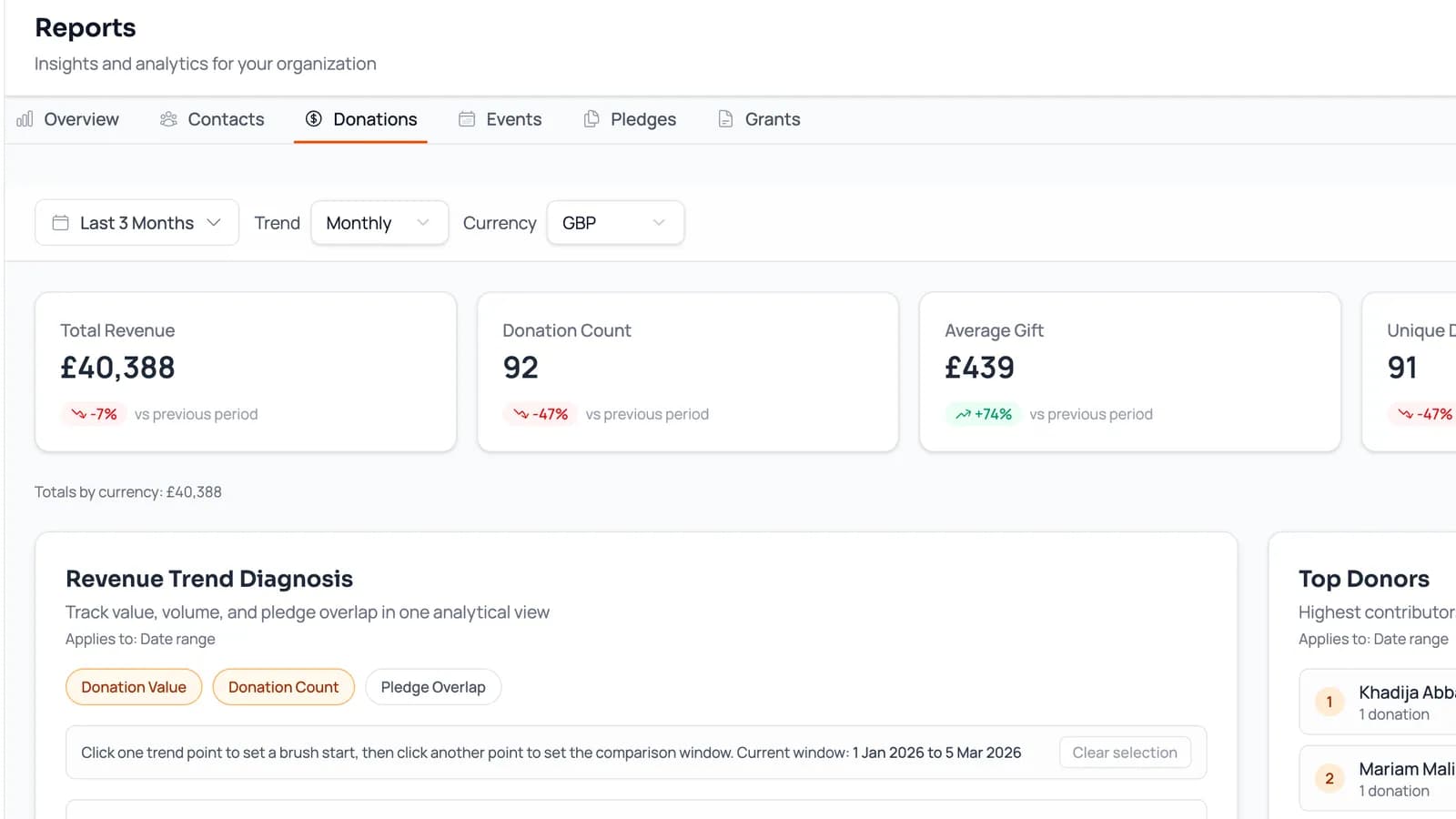Expand the Monthly trend dropdown
This screenshot has width=1456, height=819.
[379, 222]
